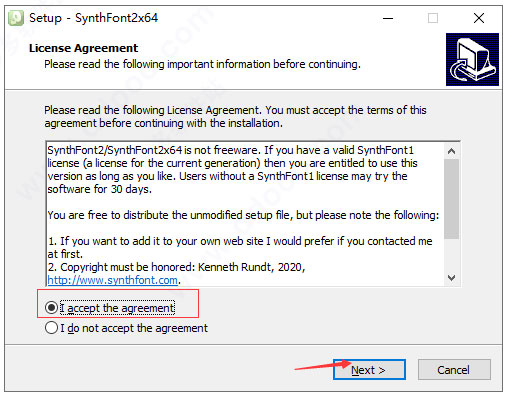Screen dimensions: 511x396
Task: Click the License Agreement heading
Action: 83,48
